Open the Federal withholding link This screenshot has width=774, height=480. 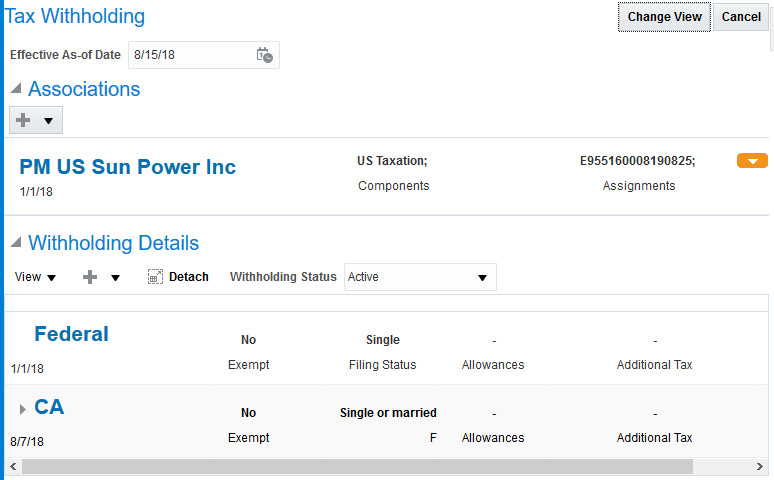[71, 333]
